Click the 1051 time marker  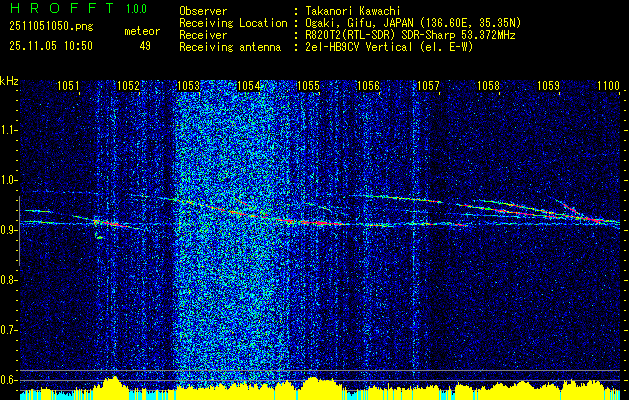coord(68,85)
